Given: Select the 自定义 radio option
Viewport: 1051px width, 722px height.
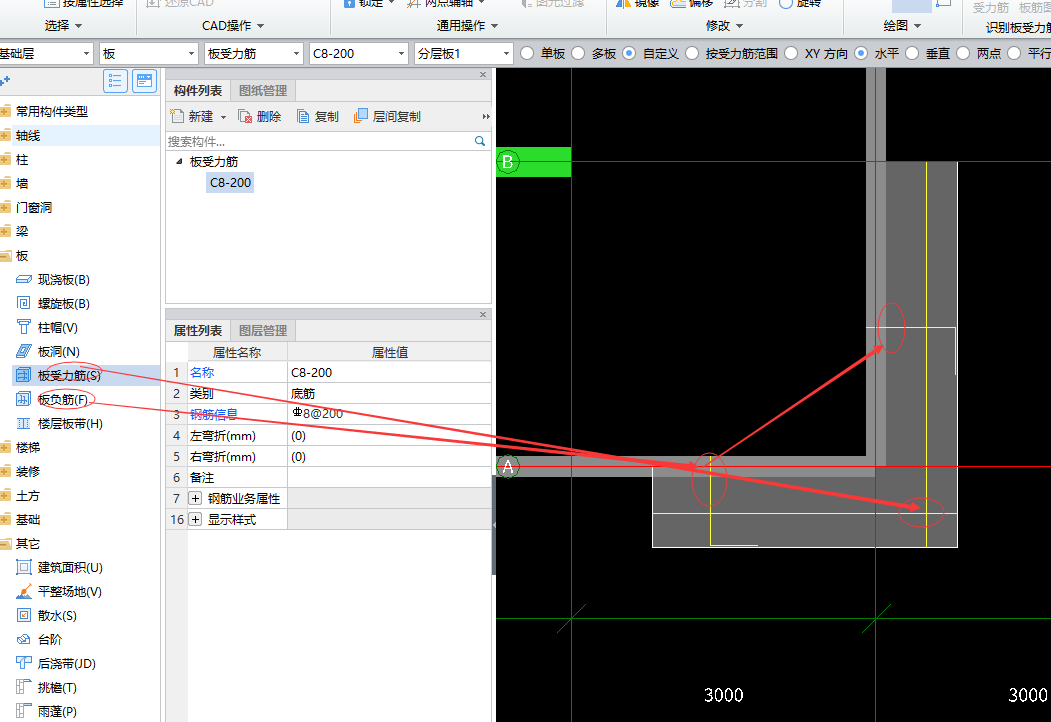Looking at the screenshot, I should [629, 53].
